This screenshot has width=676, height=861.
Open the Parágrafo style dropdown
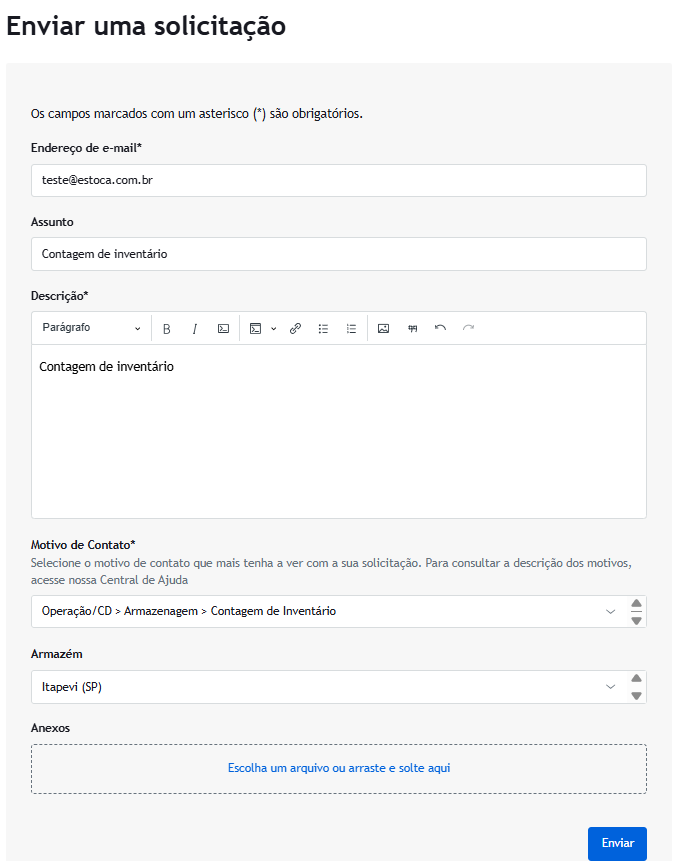91,328
